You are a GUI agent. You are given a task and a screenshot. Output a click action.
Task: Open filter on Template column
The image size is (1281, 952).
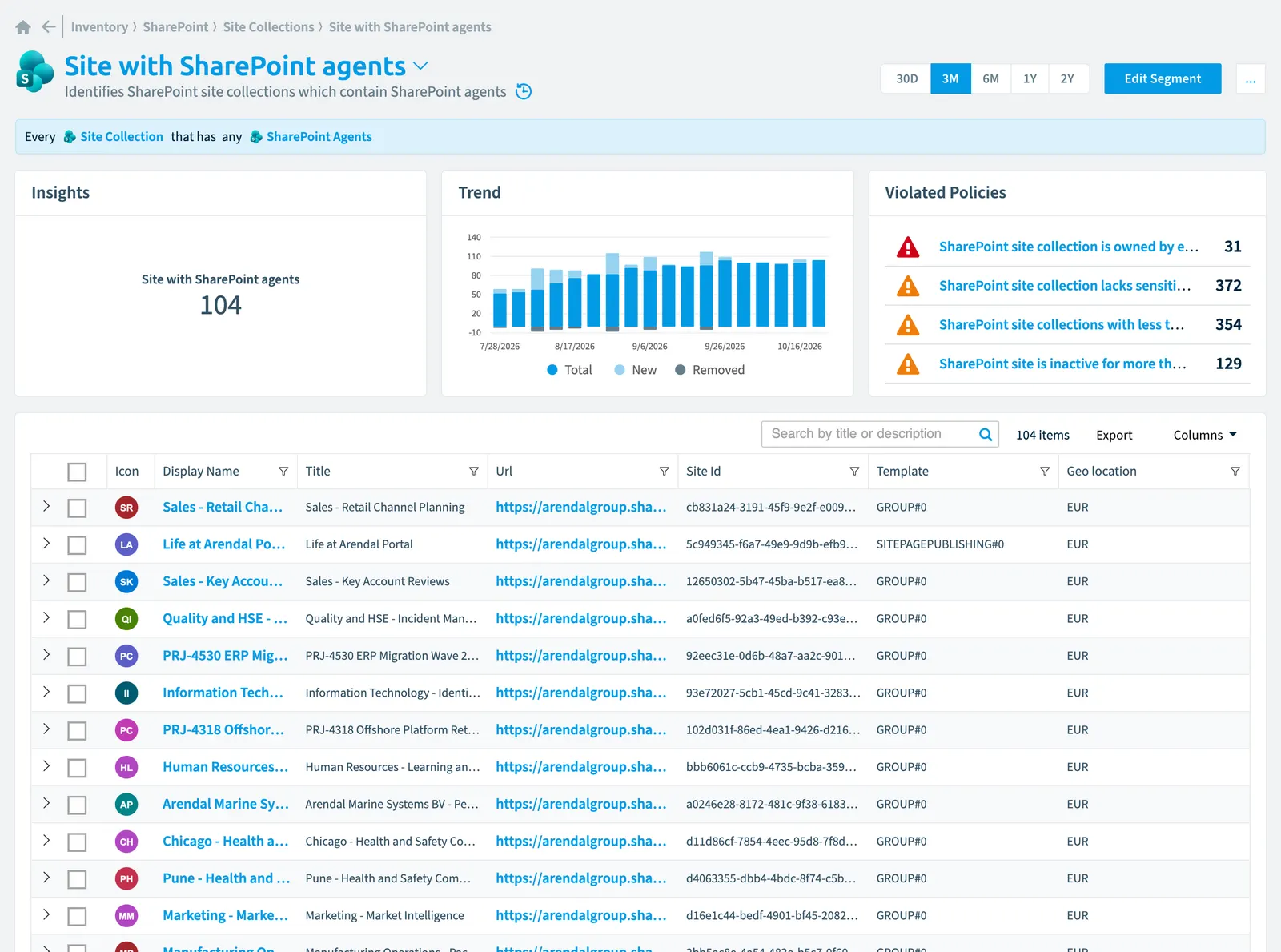1045,472
